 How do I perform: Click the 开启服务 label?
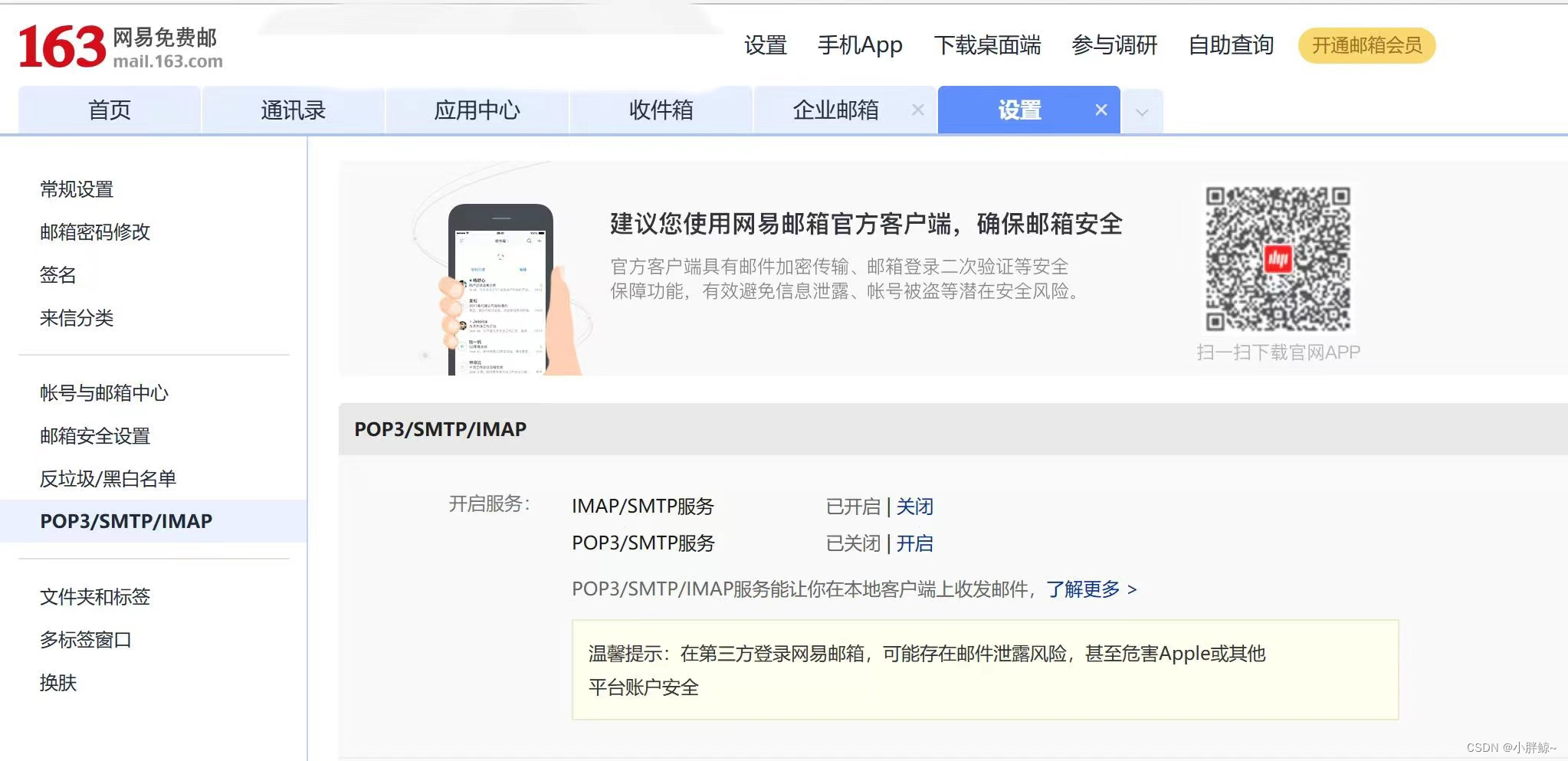tap(489, 504)
